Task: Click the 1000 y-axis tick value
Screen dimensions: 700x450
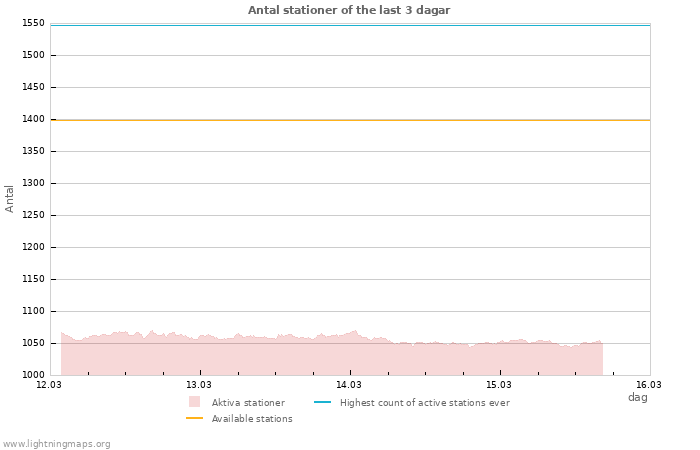Action: click(x=33, y=375)
